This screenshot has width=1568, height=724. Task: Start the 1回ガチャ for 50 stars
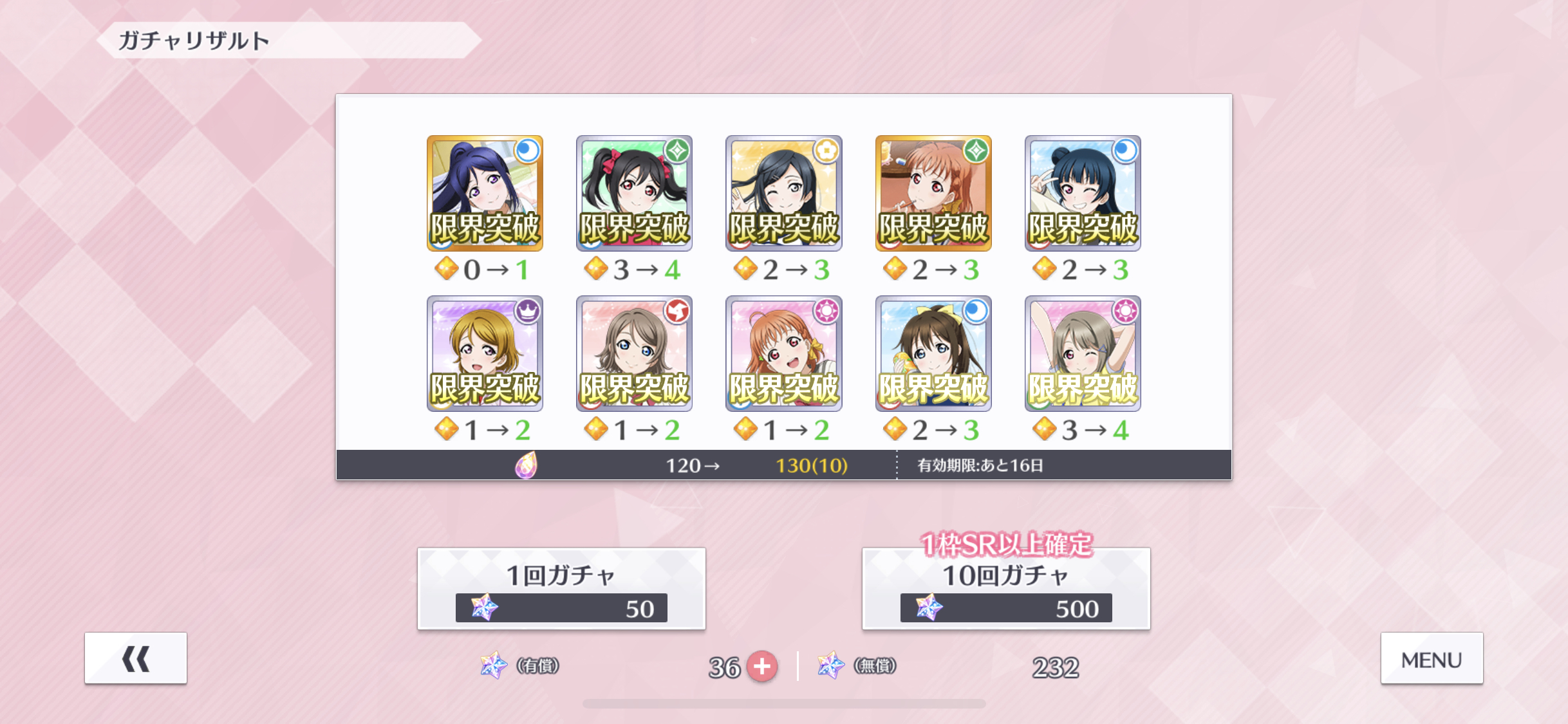click(x=561, y=589)
